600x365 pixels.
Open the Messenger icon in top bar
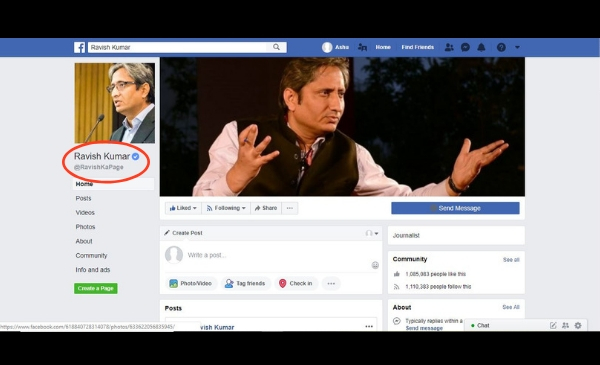coord(465,47)
